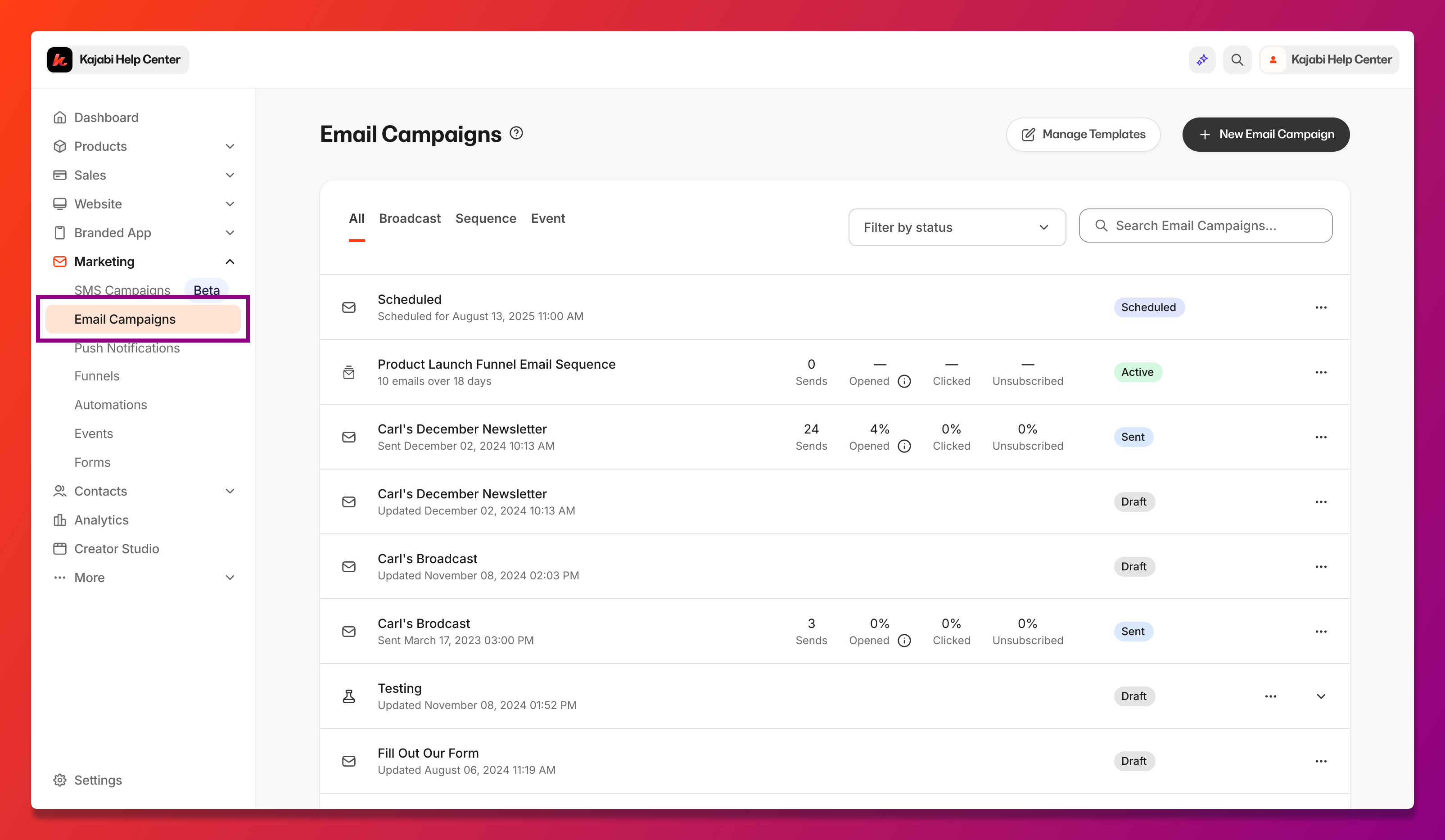The image size is (1445, 840).
Task: Open the three-dot menu for Testing row
Action: 1270,696
